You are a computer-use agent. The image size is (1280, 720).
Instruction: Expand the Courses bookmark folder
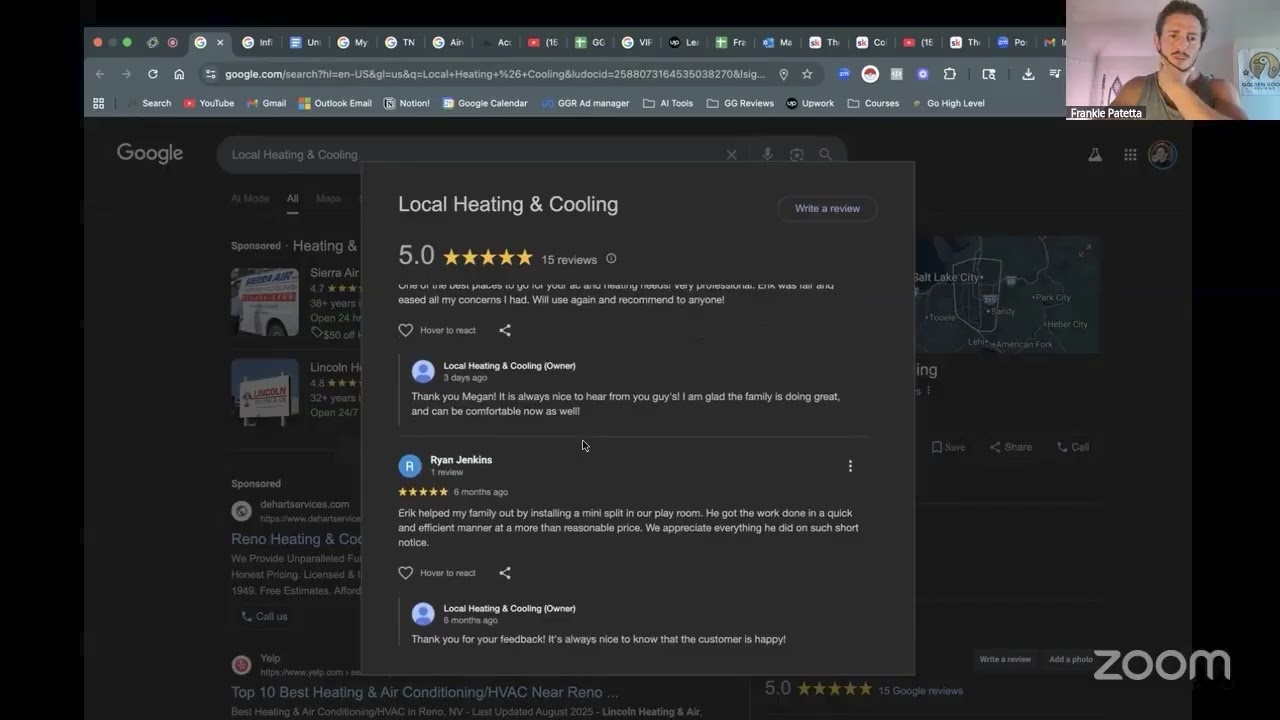(x=873, y=103)
